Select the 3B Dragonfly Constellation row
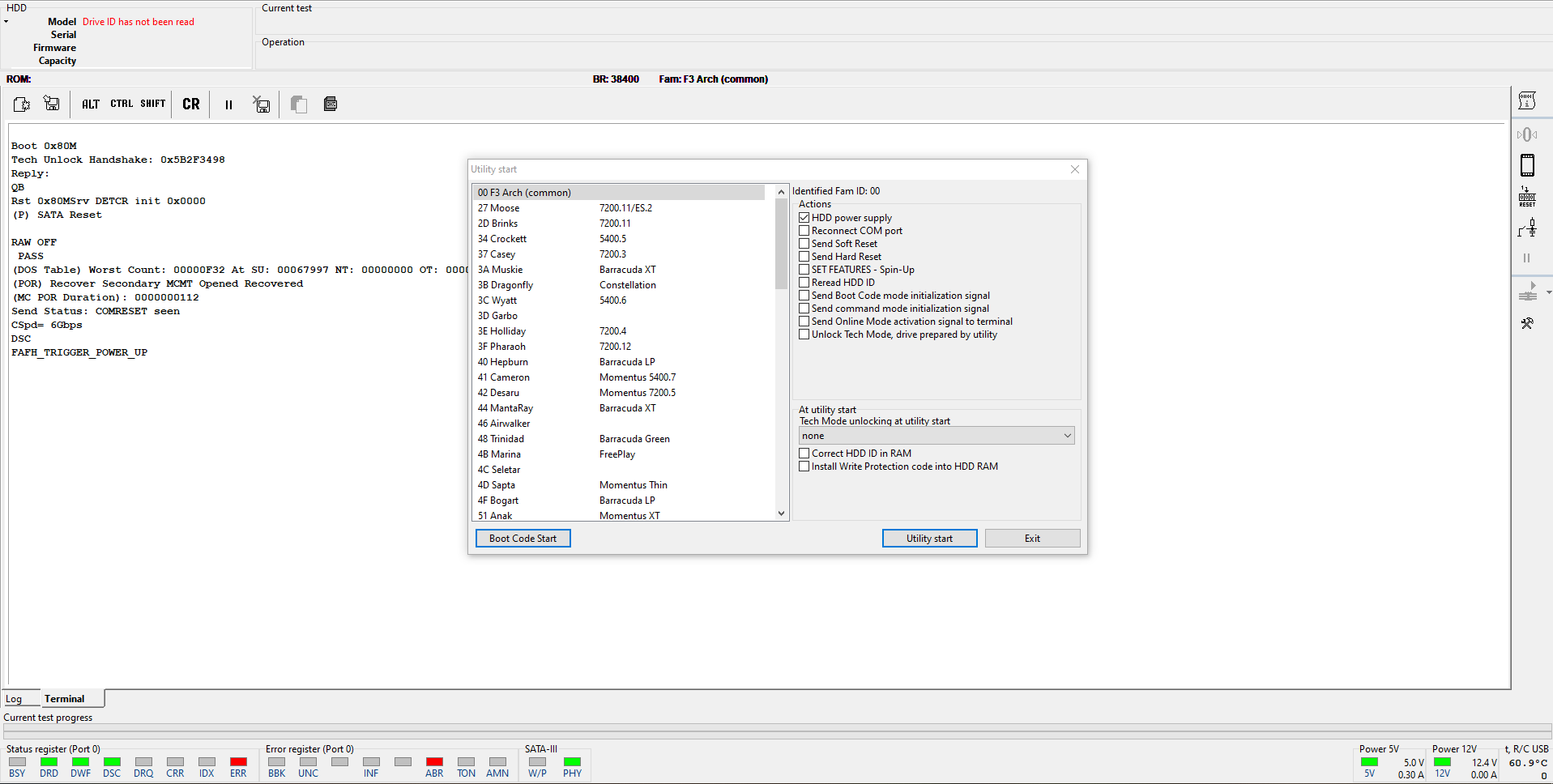 (x=619, y=285)
